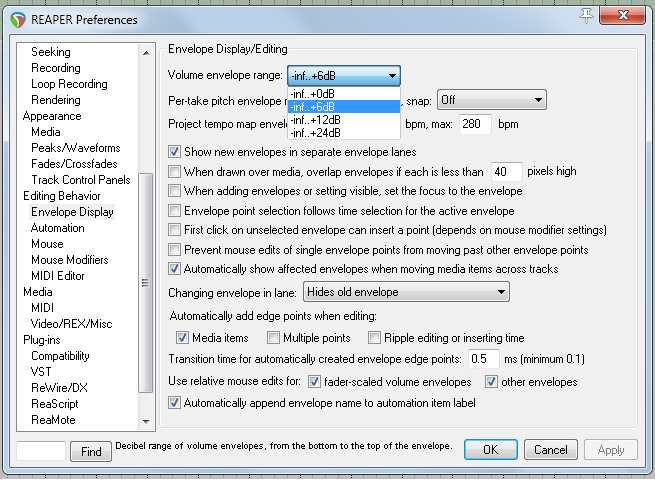Select Compatibility category
Image resolution: width=655 pixels, height=483 pixels.
tap(61, 356)
